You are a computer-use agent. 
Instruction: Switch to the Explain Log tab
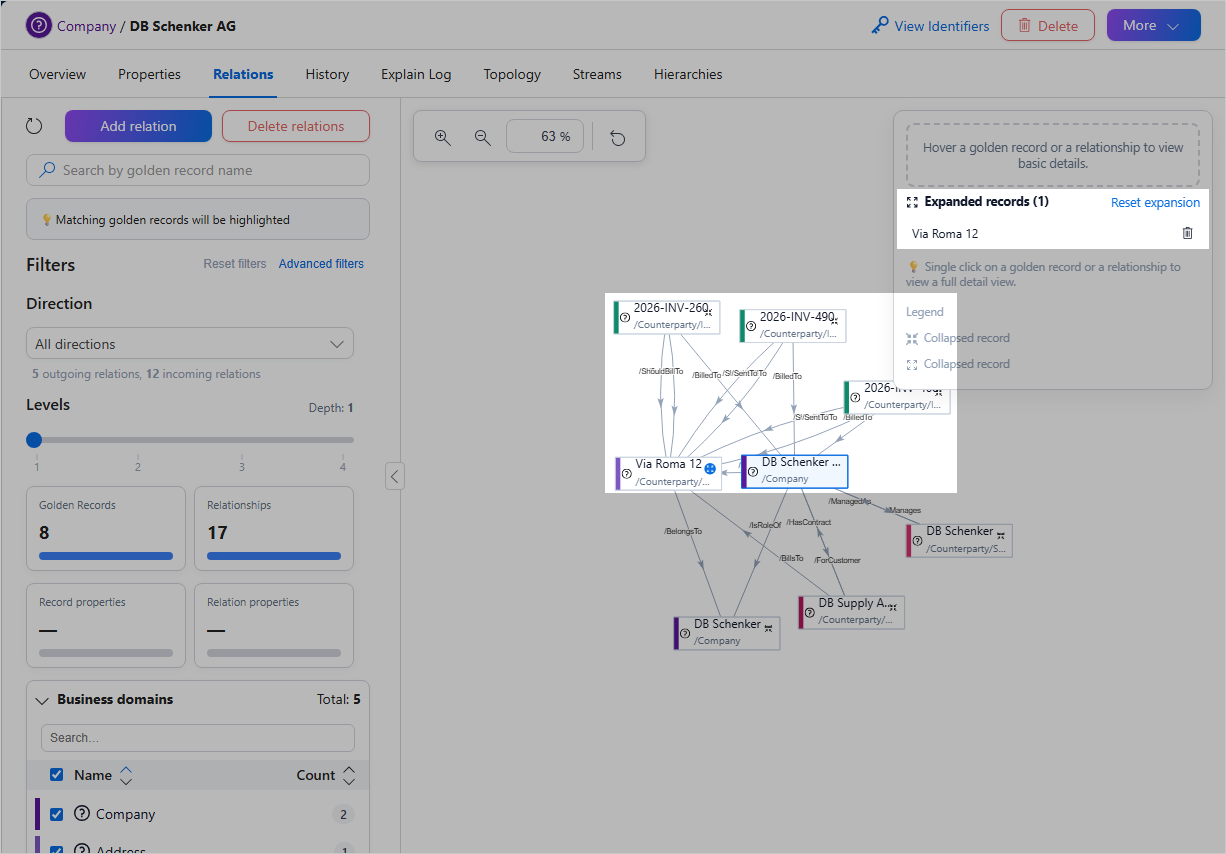(x=416, y=74)
